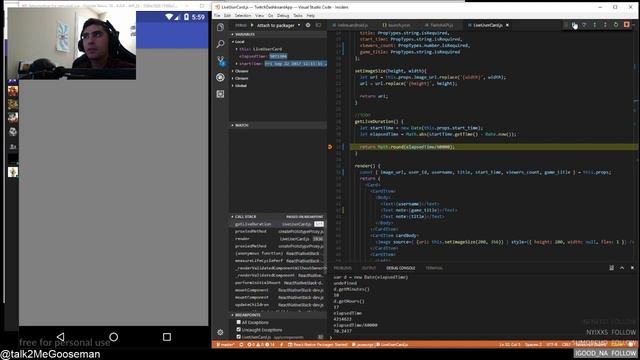Expand the Watch section
The width and height of the screenshot is (640, 360).
pyautogui.click(x=278, y=125)
